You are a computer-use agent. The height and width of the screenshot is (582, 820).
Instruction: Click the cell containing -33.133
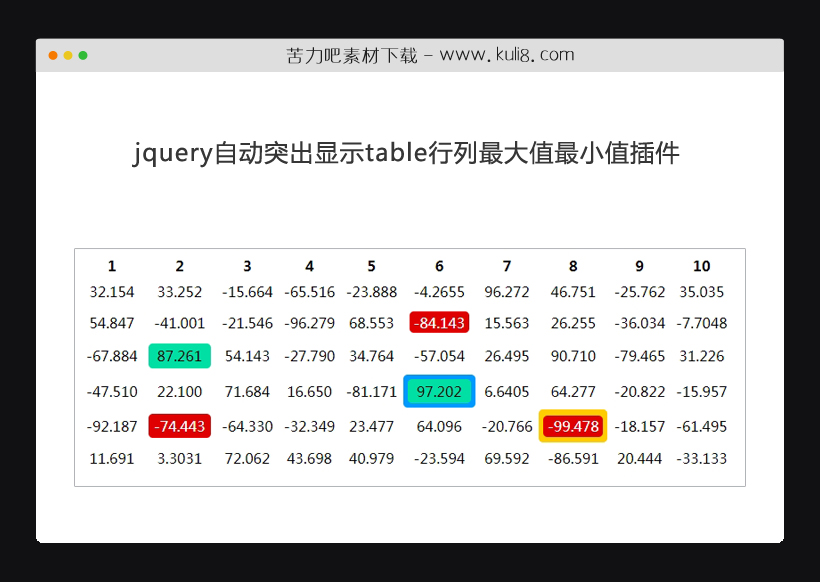click(x=701, y=458)
